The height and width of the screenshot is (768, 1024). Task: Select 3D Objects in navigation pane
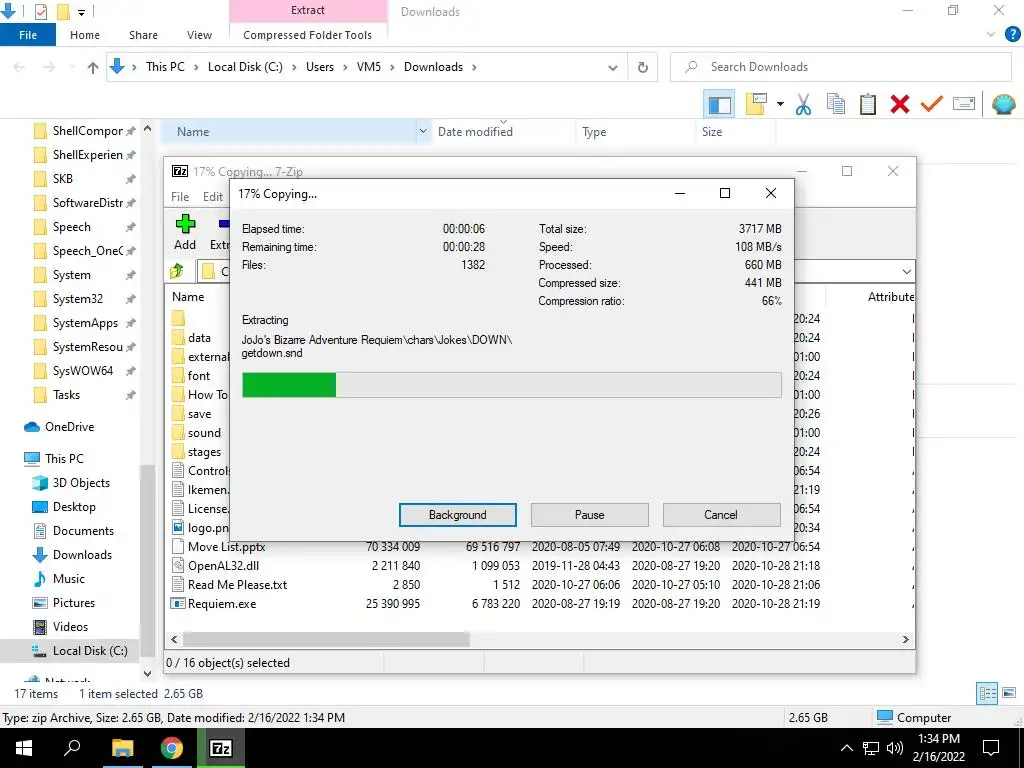pos(81,483)
